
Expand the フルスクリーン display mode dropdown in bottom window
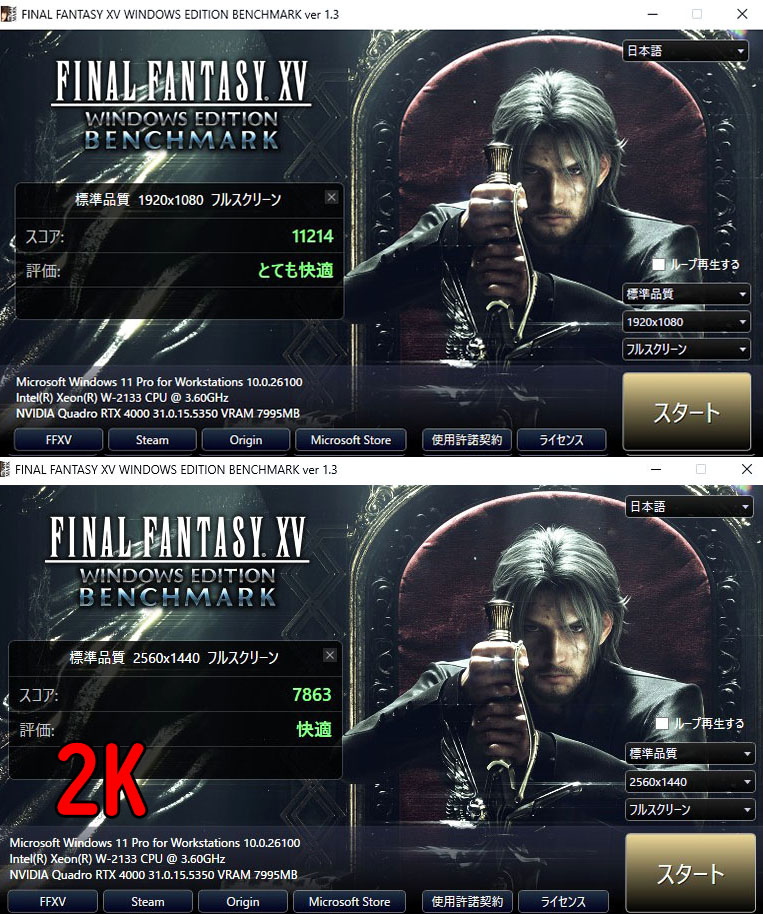pos(690,810)
